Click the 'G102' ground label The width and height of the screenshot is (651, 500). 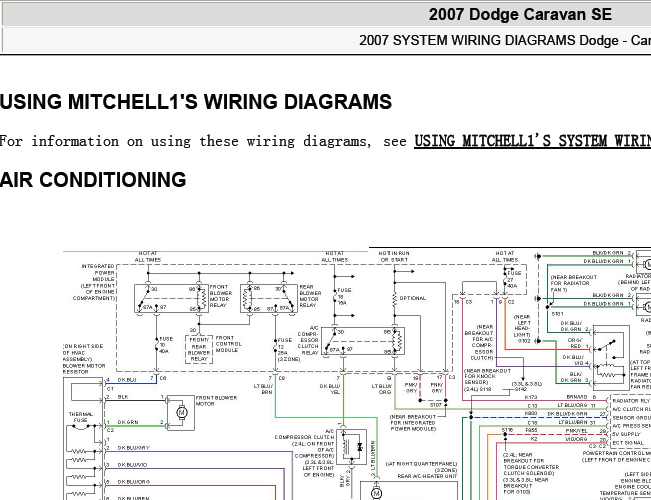(x=524, y=341)
